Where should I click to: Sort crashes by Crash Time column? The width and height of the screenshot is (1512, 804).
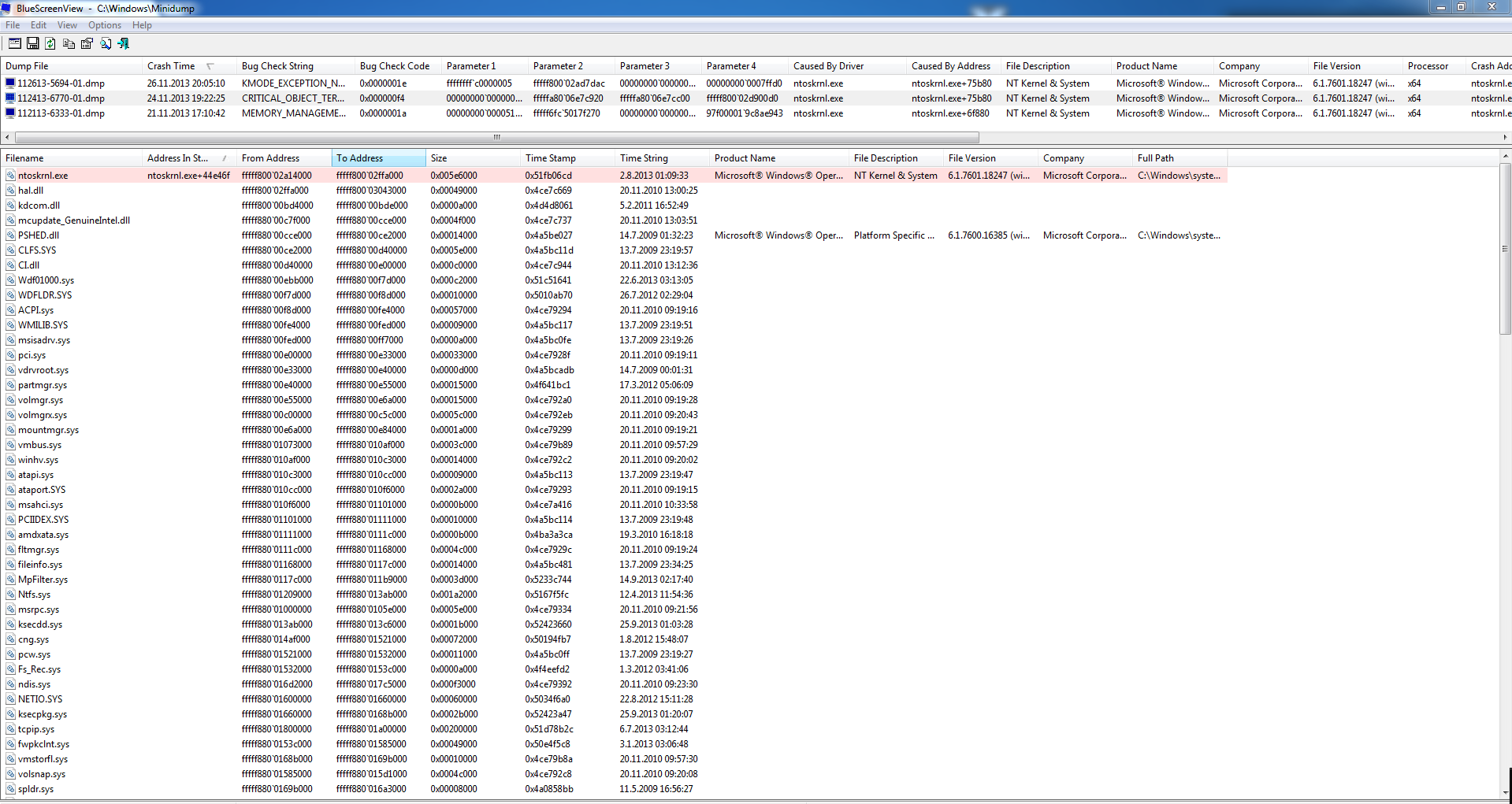click(x=171, y=66)
